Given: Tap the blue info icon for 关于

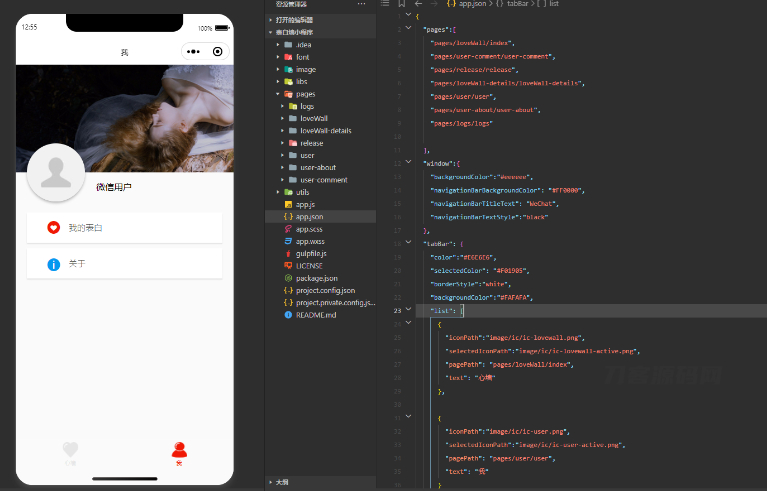Looking at the screenshot, I should (x=53, y=265).
